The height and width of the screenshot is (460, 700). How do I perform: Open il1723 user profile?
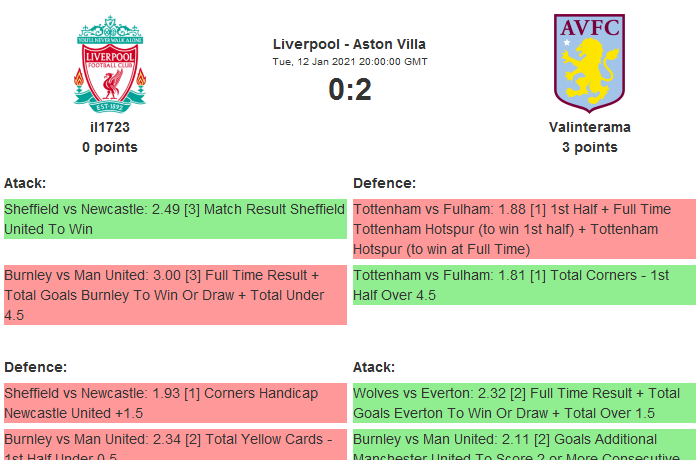pyautogui.click(x=110, y=128)
